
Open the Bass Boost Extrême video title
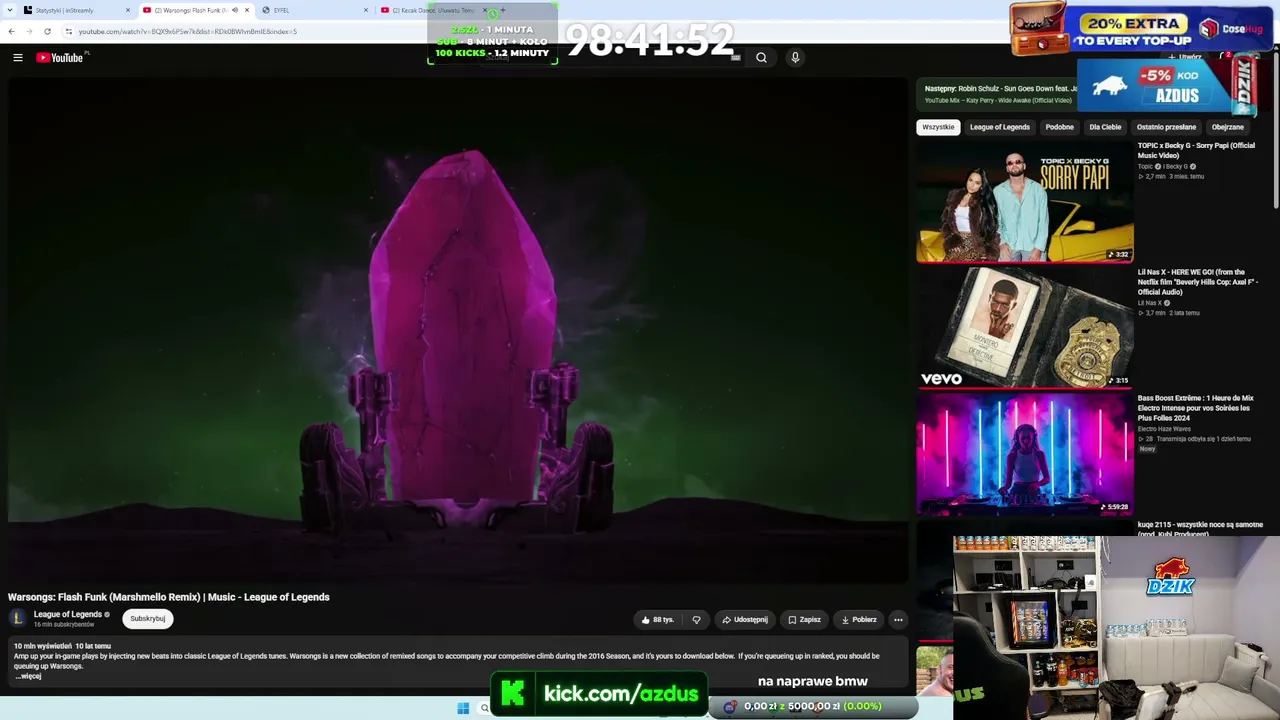1196,408
